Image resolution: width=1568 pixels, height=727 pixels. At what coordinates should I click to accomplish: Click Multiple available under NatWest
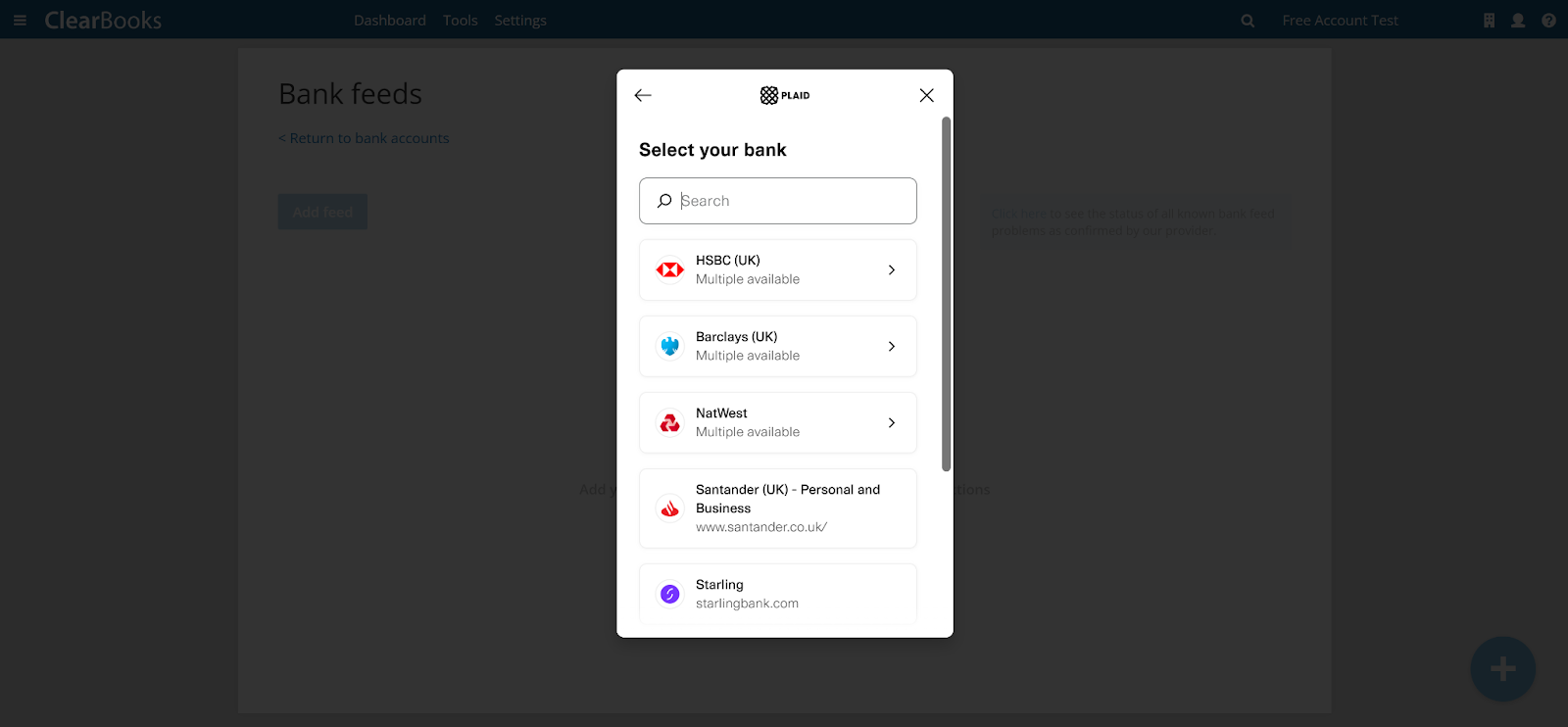[x=748, y=432]
